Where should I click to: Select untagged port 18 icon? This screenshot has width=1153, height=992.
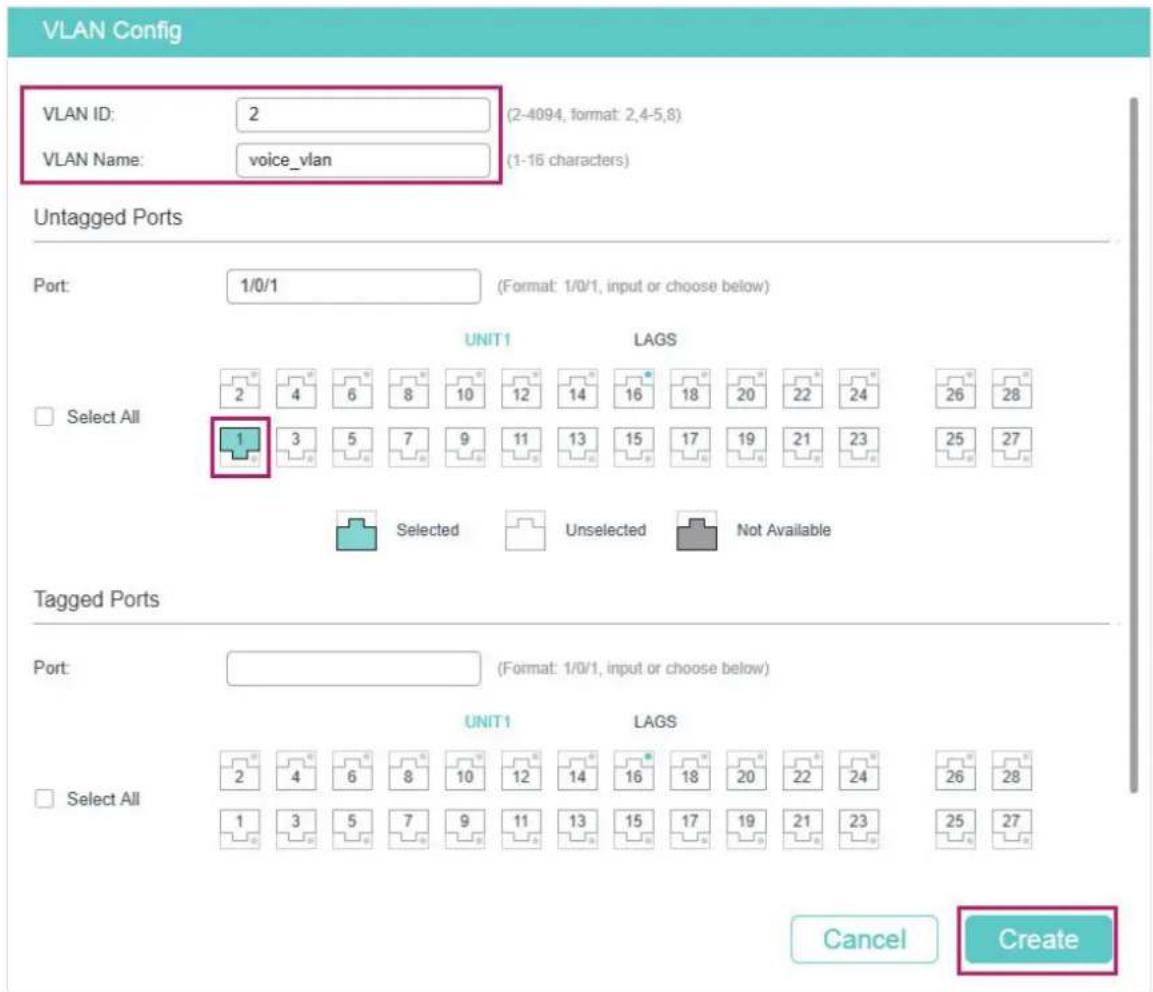point(690,388)
